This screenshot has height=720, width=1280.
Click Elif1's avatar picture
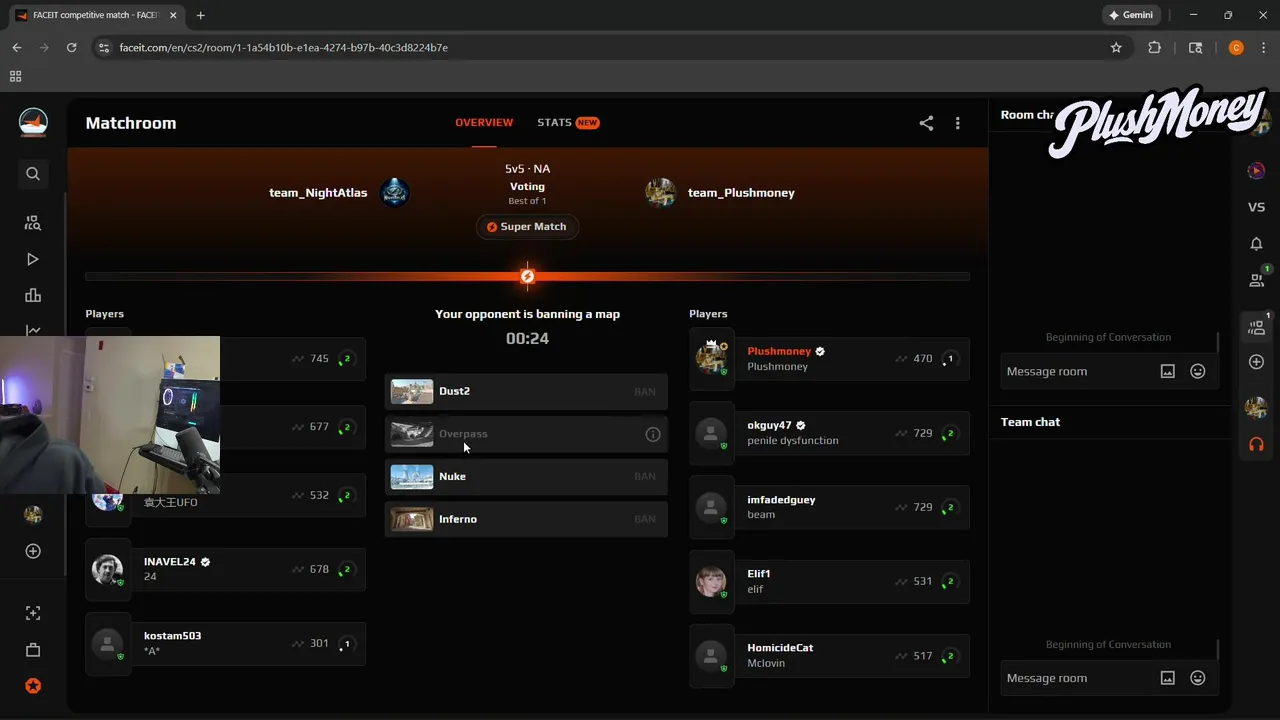tap(711, 582)
